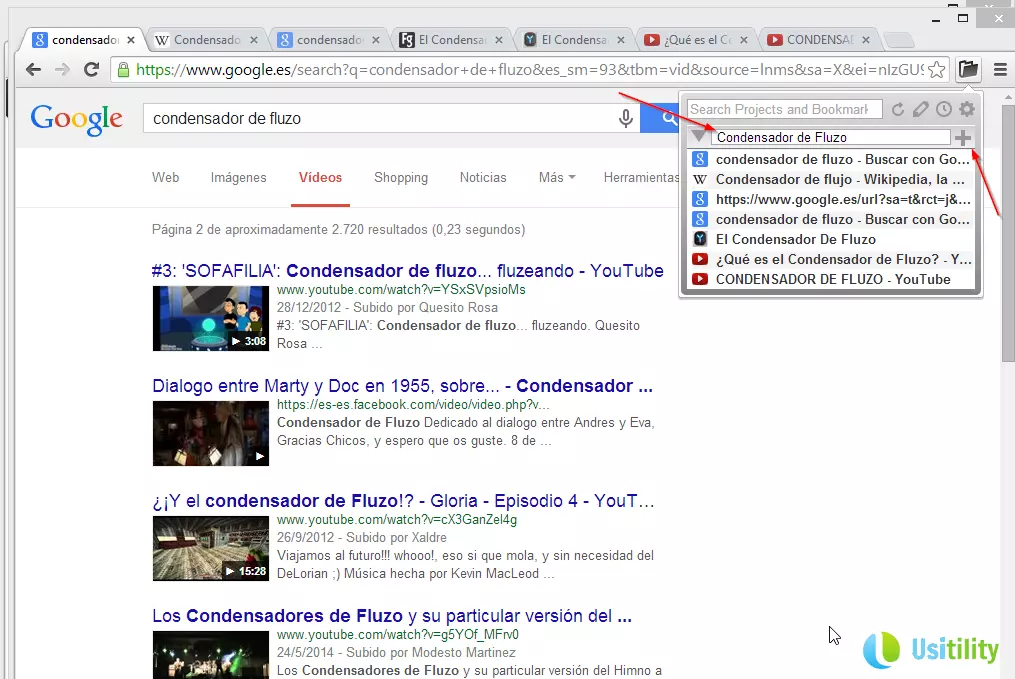The width and height of the screenshot is (1015, 679).
Task: Open the clock history icon in panel
Action: coord(943,109)
